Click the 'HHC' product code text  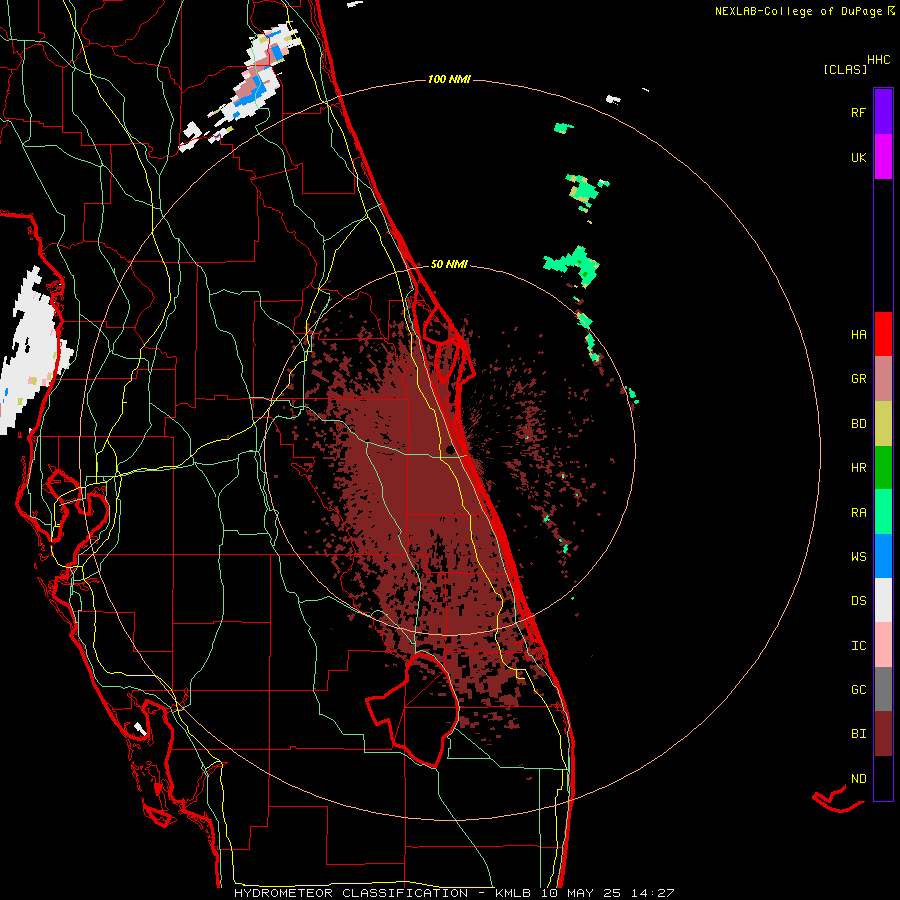point(878,60)
